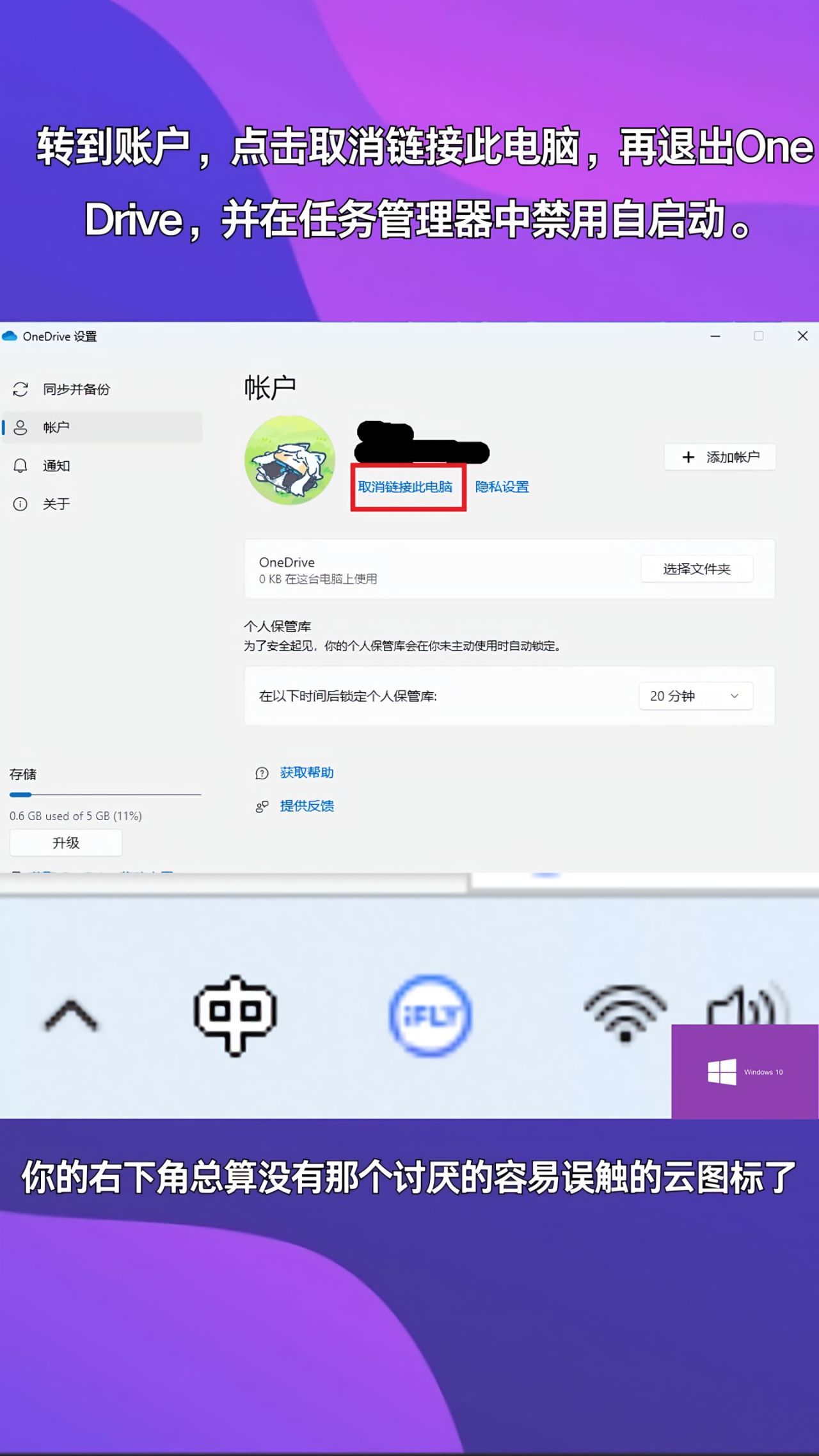Viewport: 819px width, 1456px height.
Task: Expand the system tray hidden icons chevron
Action: tap(71, 1016)
